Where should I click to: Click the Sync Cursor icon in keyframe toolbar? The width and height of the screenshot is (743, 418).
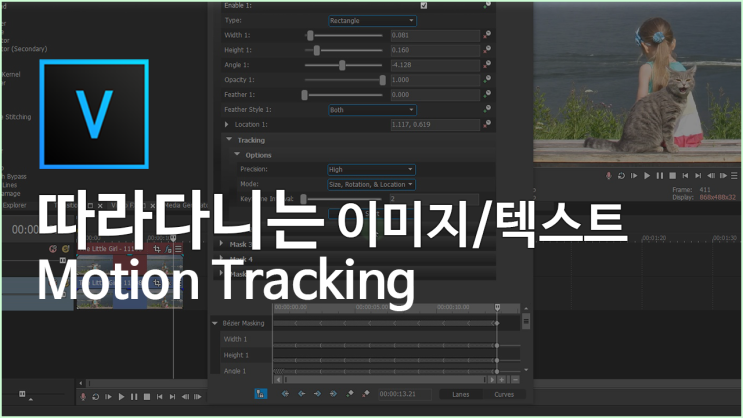[x=261, y=394]
